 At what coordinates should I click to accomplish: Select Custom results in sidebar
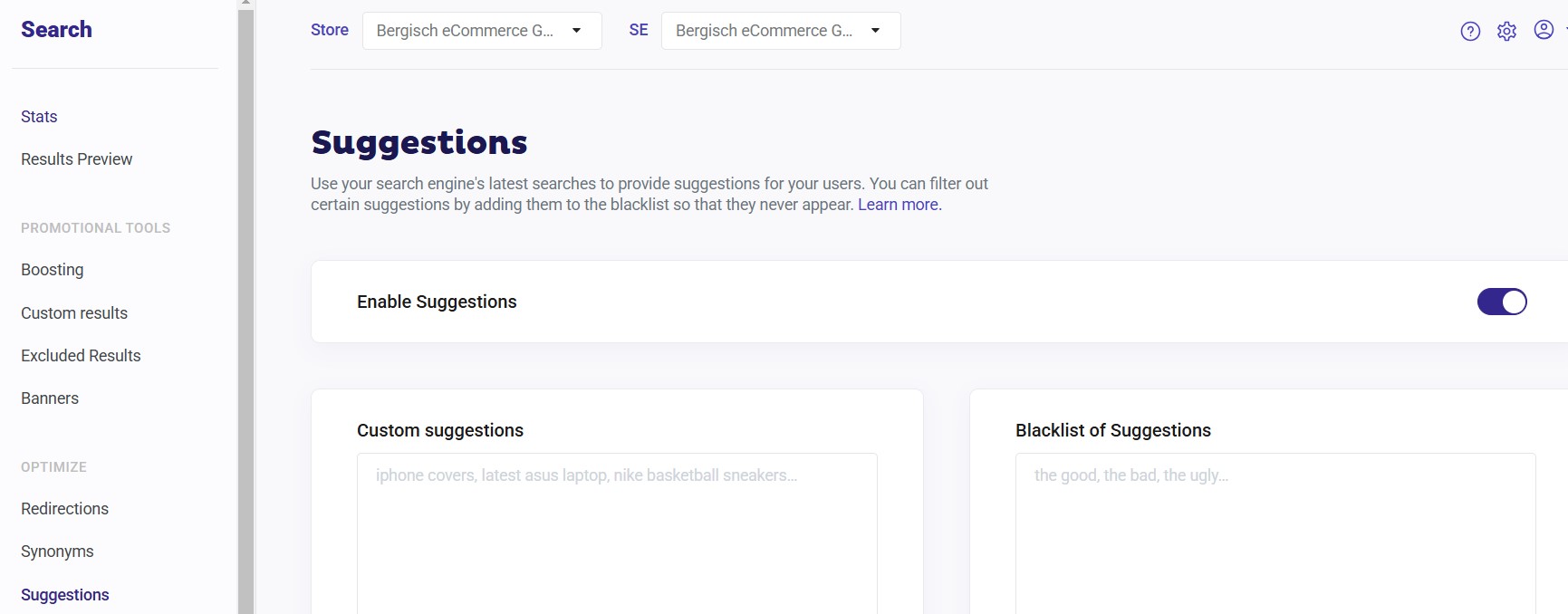pyautogui.click(x=74, y=313)
